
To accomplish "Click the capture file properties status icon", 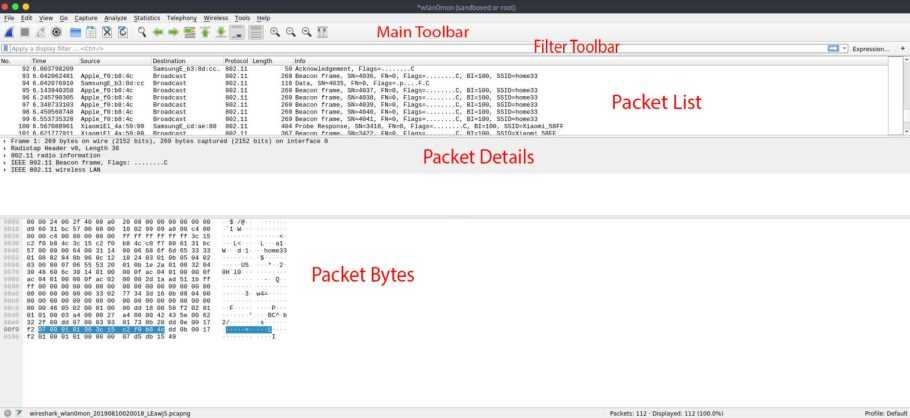I will coord(19,413).
